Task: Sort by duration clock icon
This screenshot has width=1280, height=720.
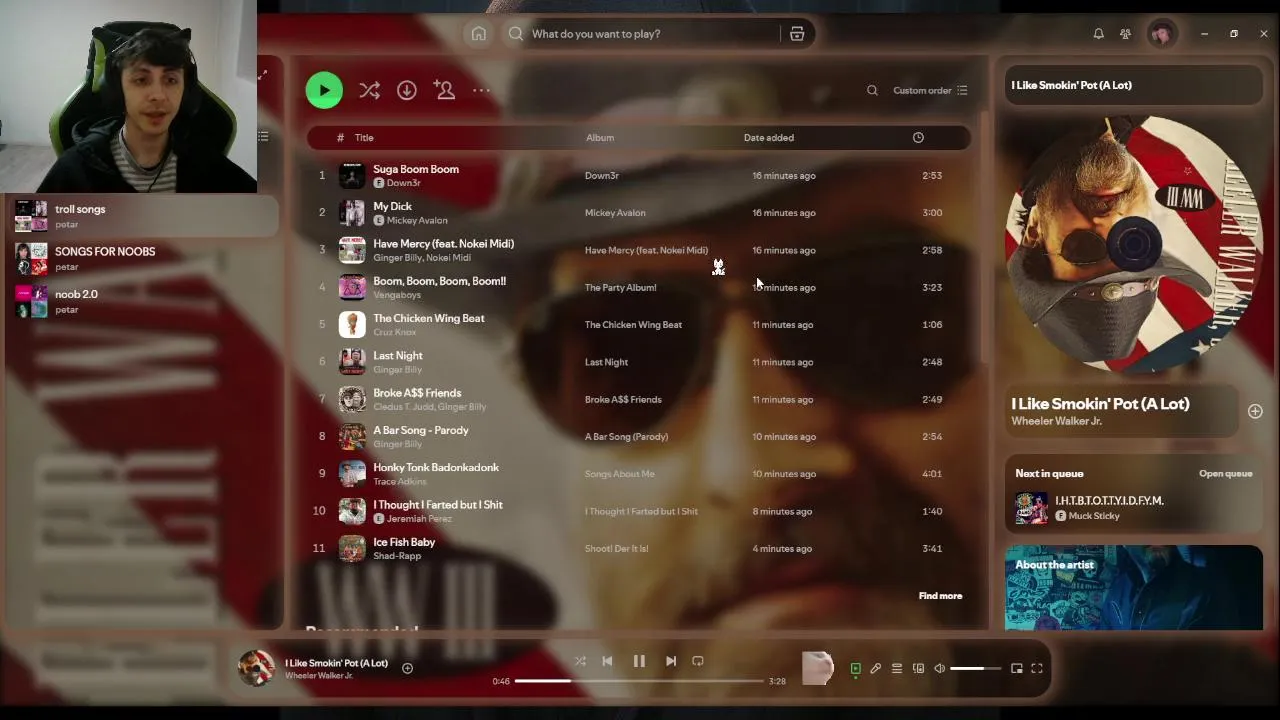Action: tap(918, 138)
